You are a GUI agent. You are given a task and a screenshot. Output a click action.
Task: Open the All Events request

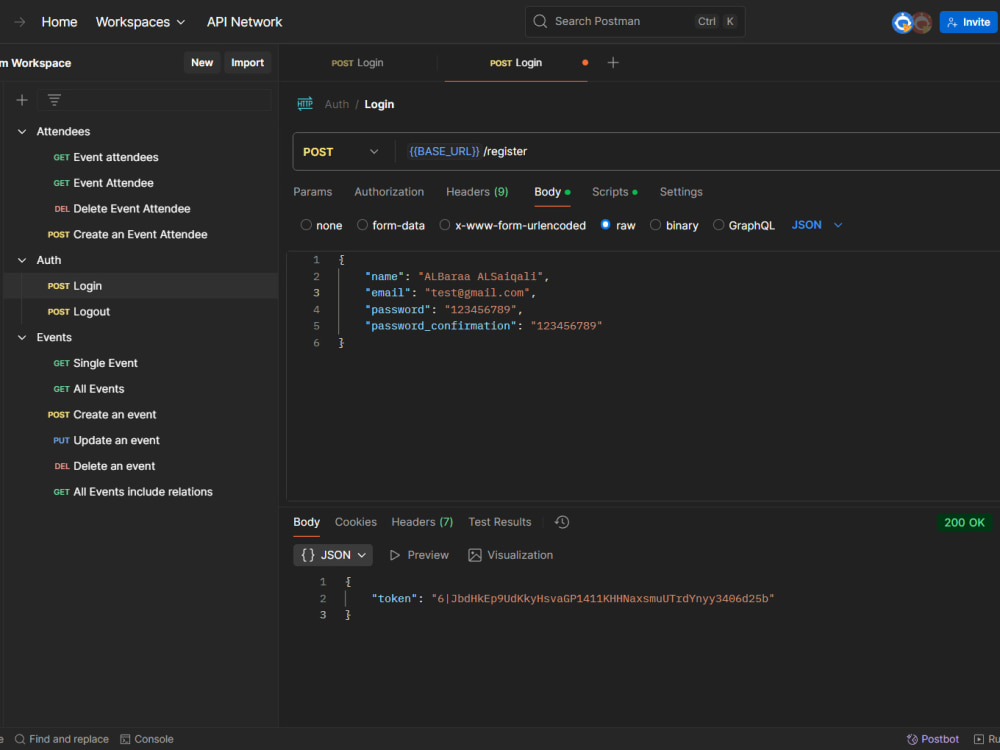point(89,389)
